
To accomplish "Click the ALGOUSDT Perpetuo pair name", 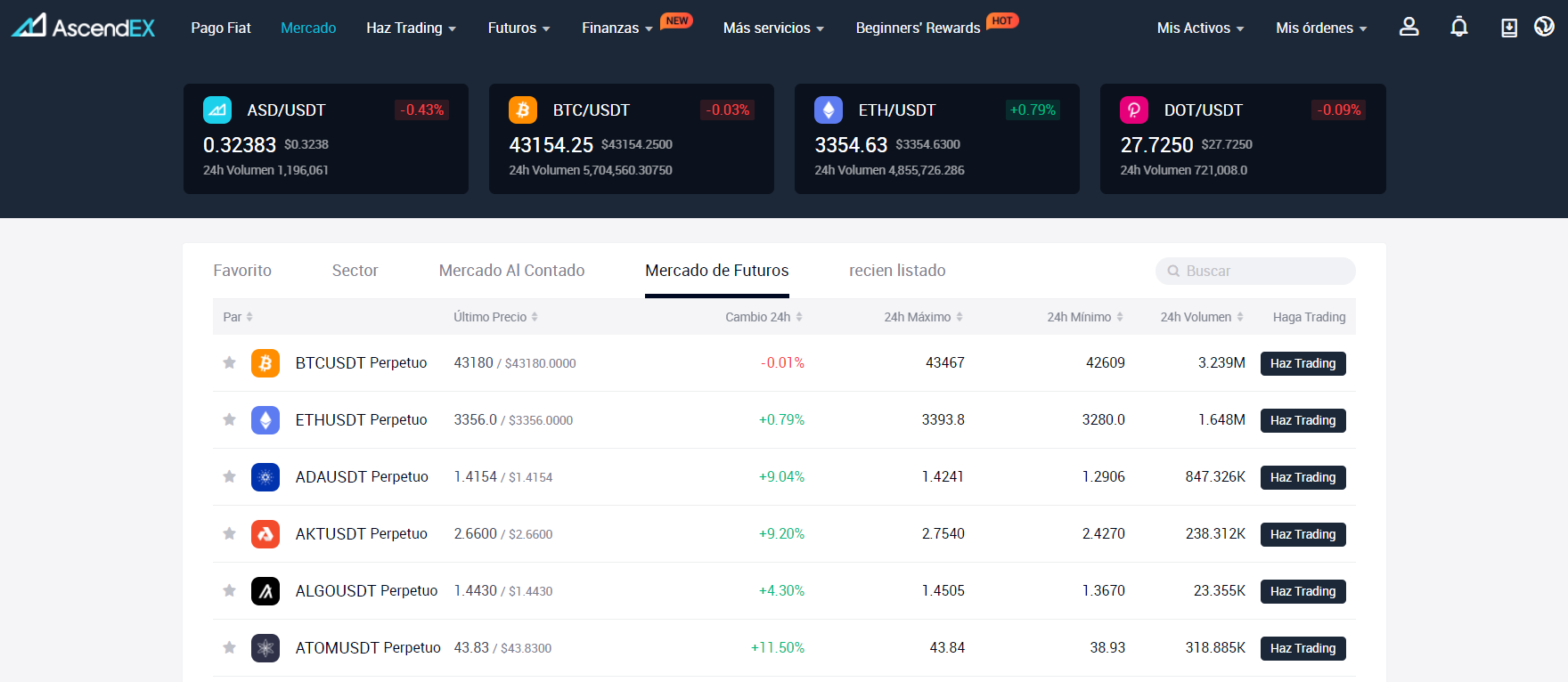I will point(366,591).
